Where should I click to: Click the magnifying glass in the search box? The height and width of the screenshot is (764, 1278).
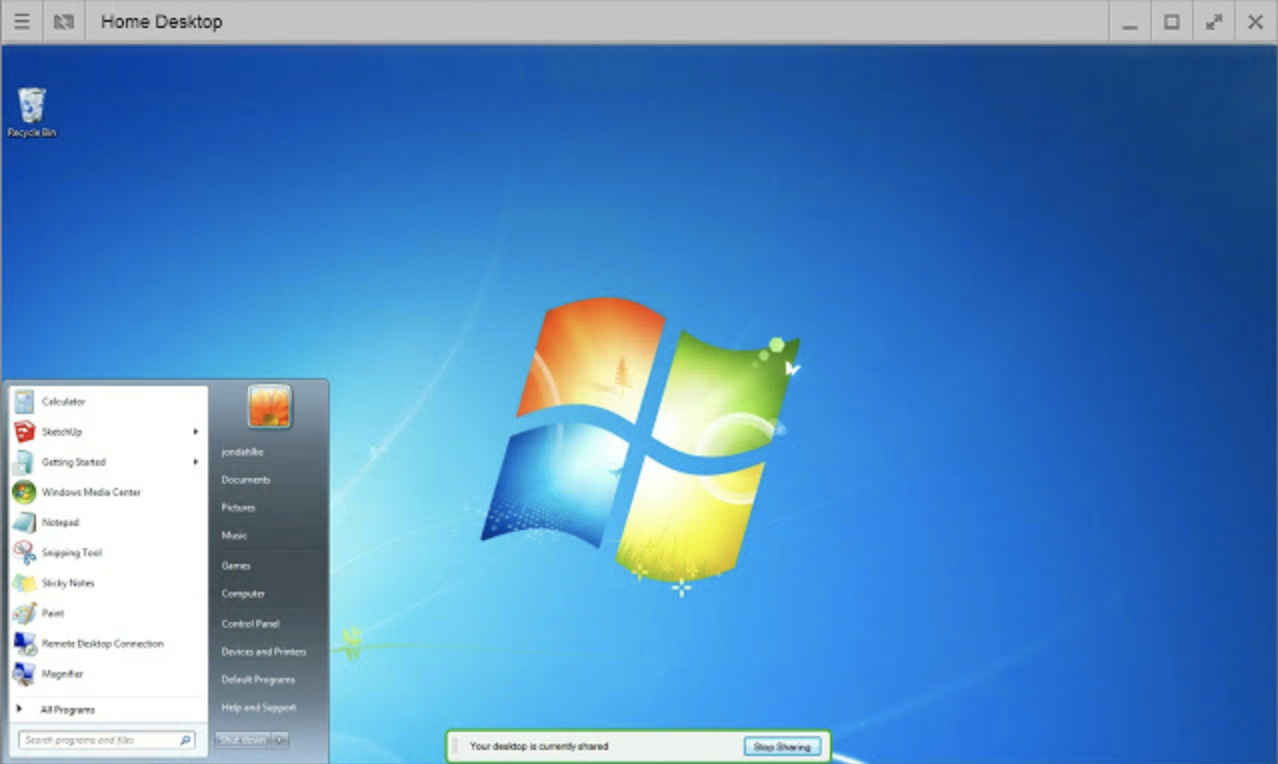click(x=185, y=741)
